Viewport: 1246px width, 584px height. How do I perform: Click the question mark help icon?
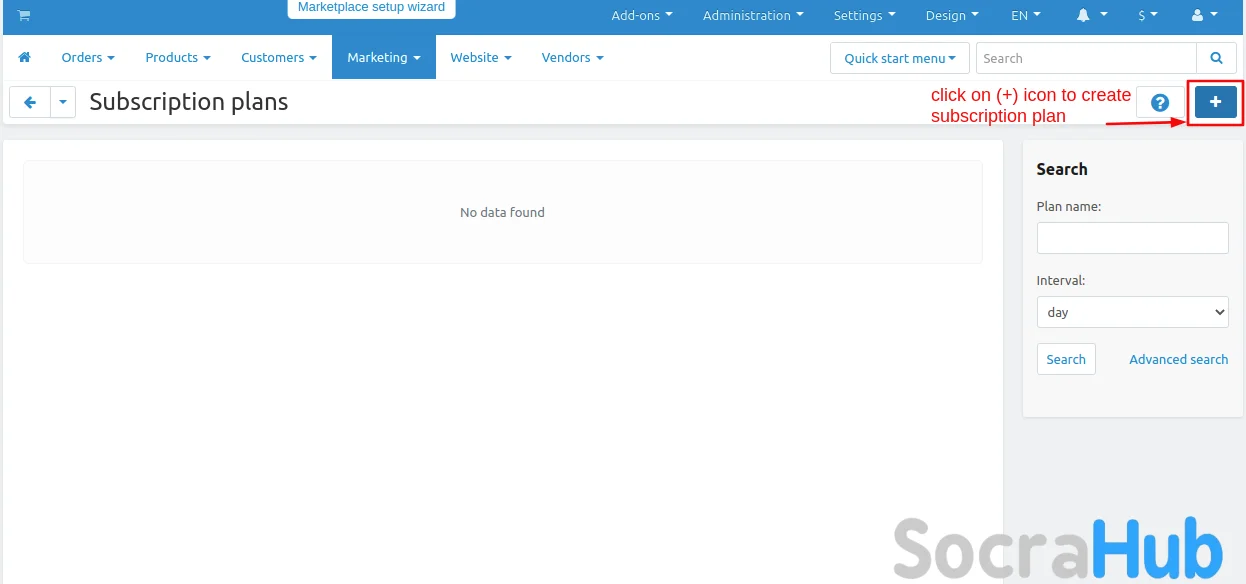click(x=1160, y=102)
